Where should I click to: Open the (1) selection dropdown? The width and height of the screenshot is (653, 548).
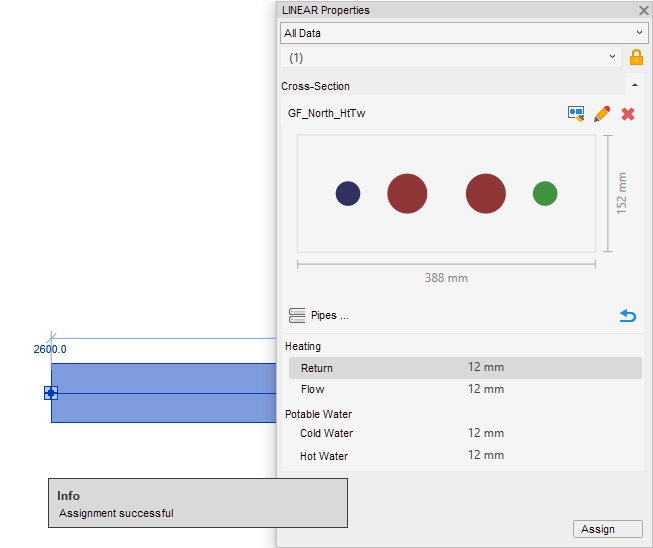pos(451,57)
